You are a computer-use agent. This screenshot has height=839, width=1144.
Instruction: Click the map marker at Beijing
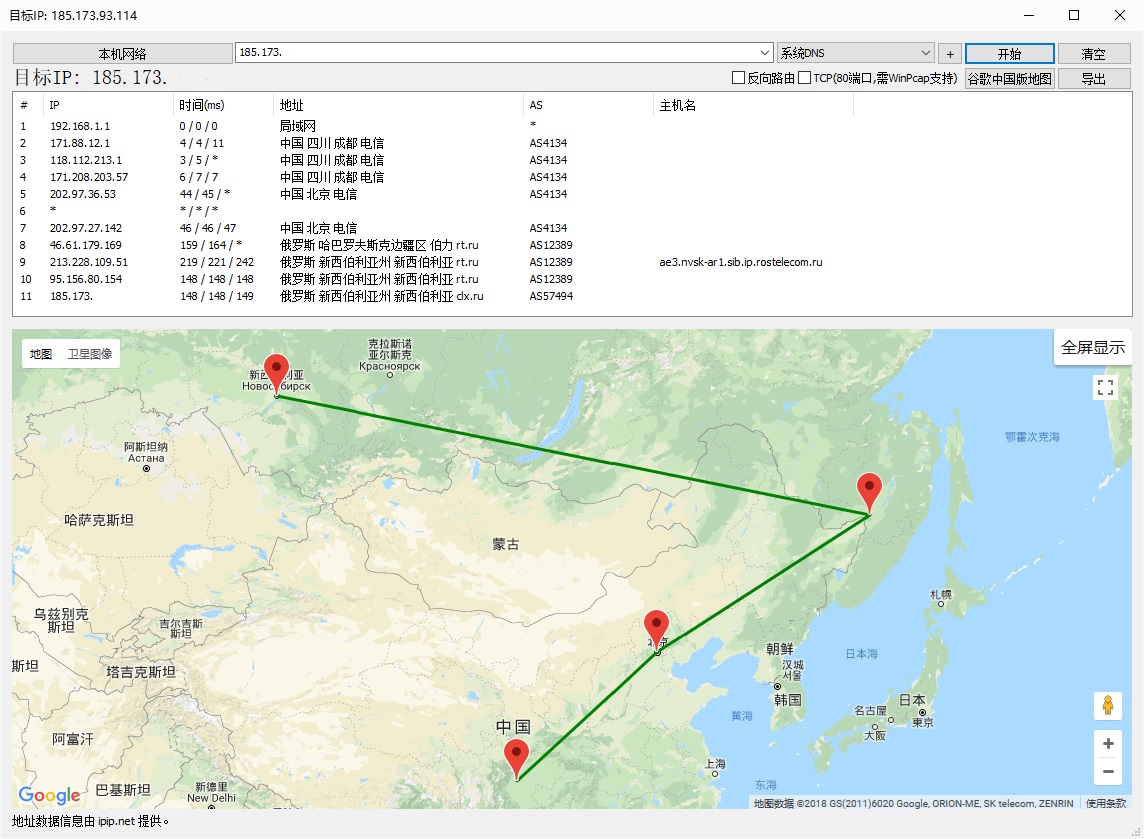pyautogui.click(x=657, y=630)
